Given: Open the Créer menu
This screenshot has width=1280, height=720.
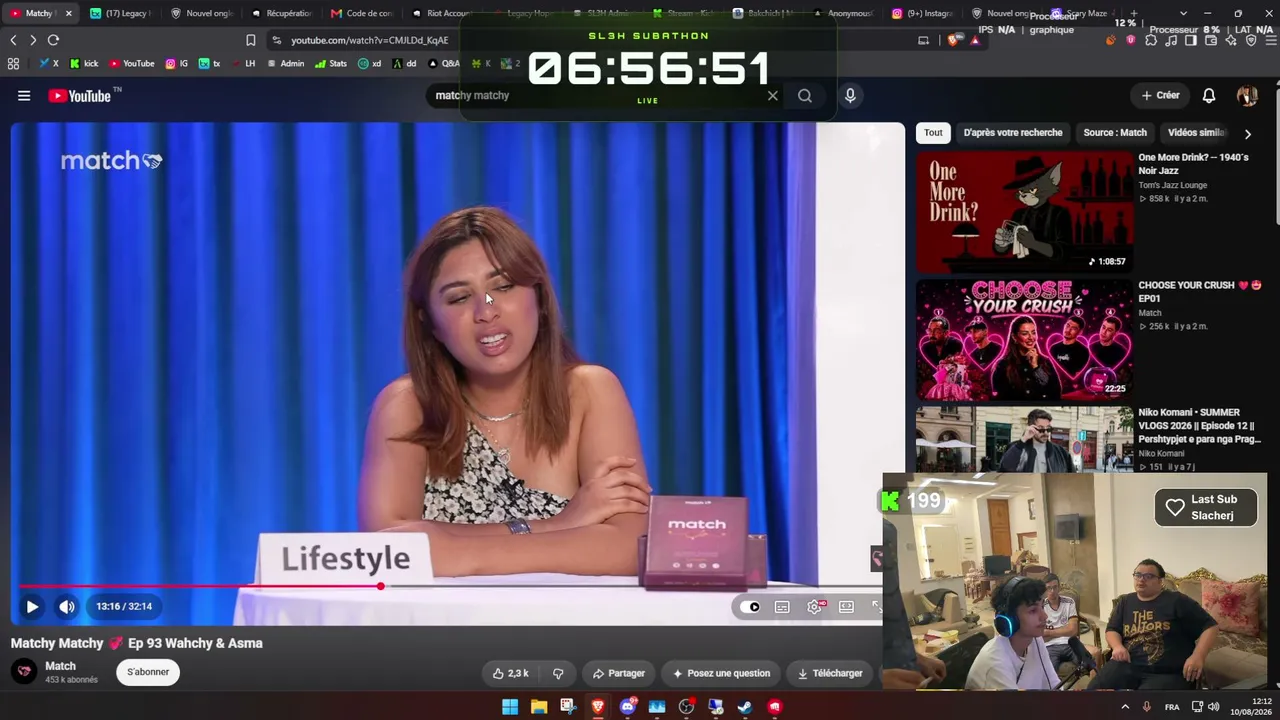Looking at the screenshot, I should click(1161, 96).
